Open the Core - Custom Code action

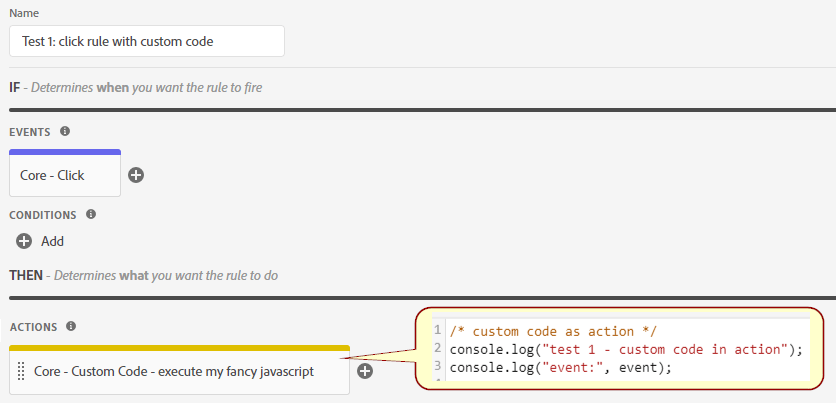[x=174, y=371]
